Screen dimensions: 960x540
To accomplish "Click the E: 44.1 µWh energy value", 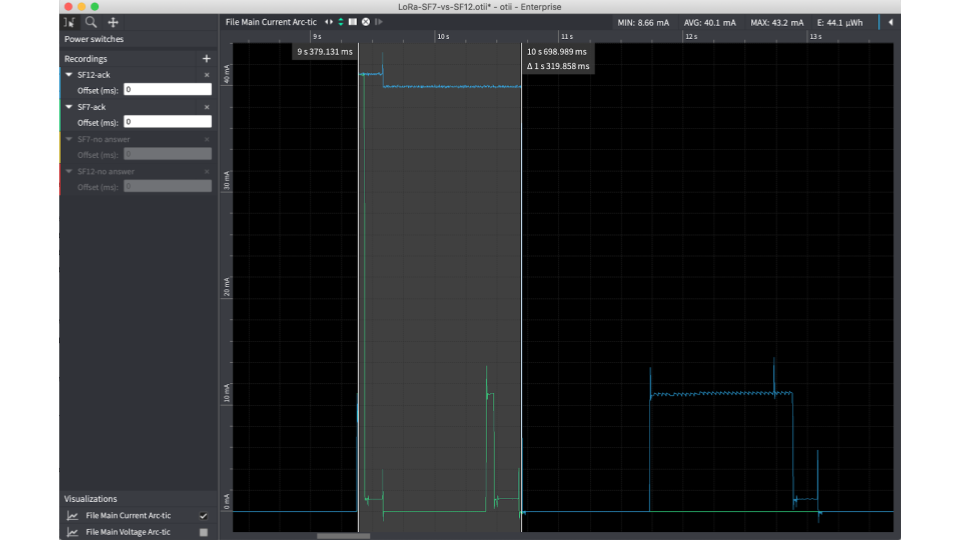I will (839, 23).
